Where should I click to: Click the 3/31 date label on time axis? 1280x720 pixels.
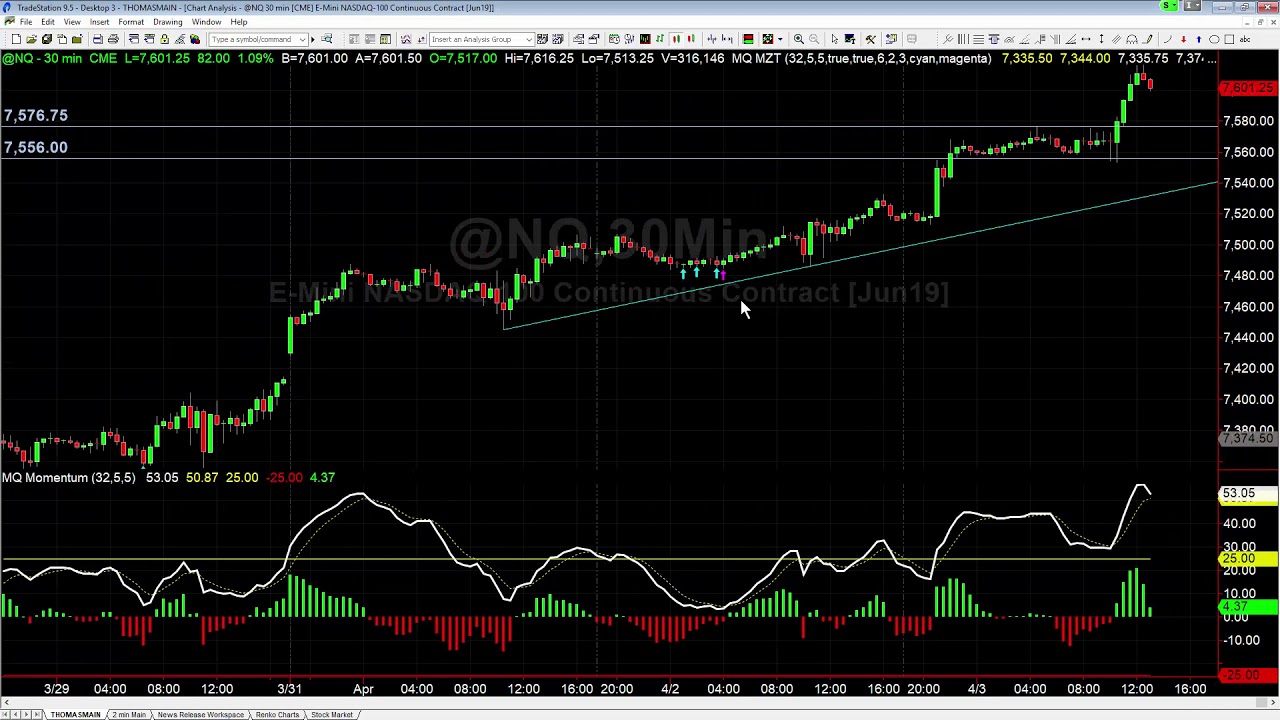289,688
